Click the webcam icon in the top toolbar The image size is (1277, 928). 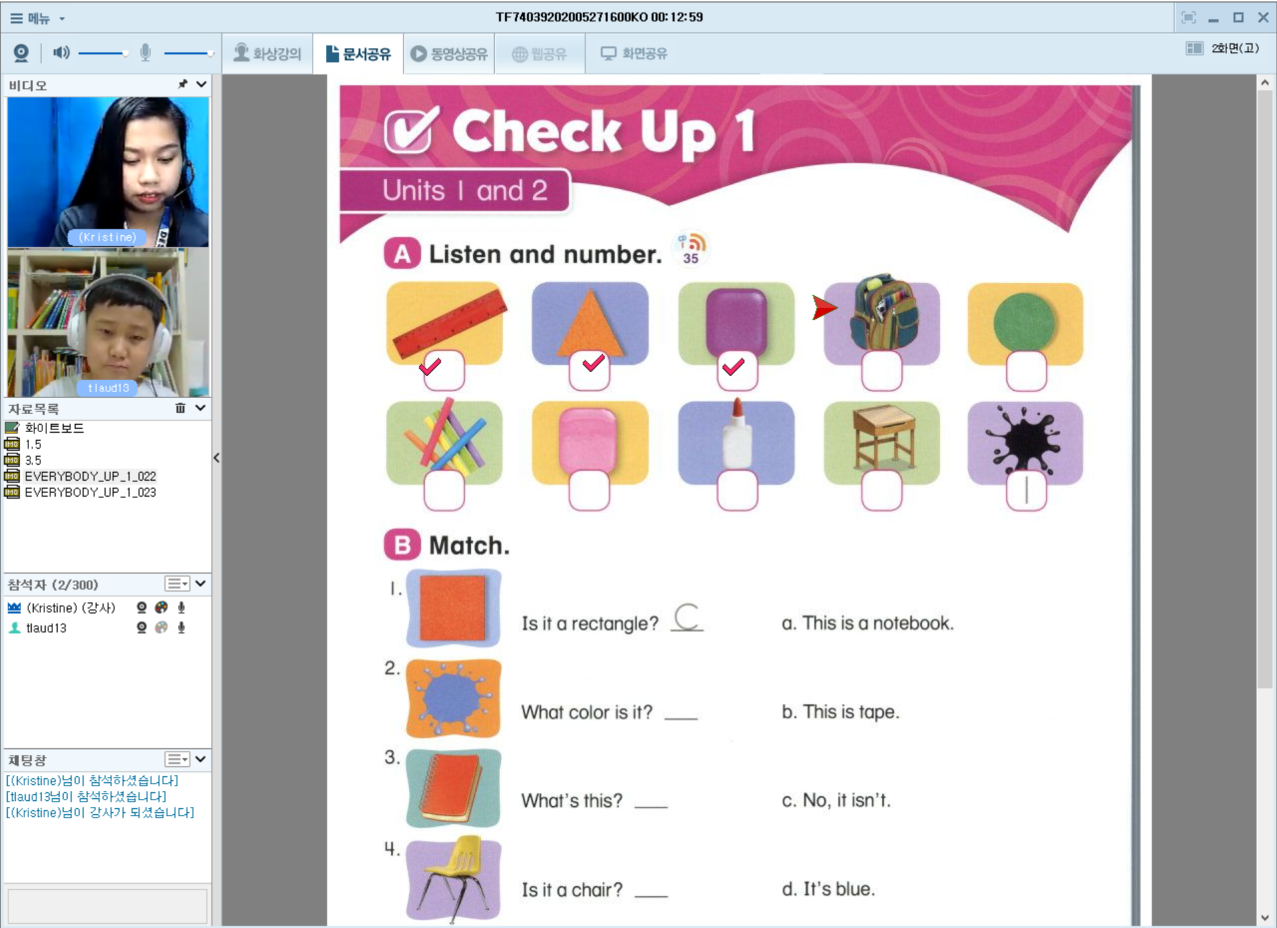click(21, 53)
